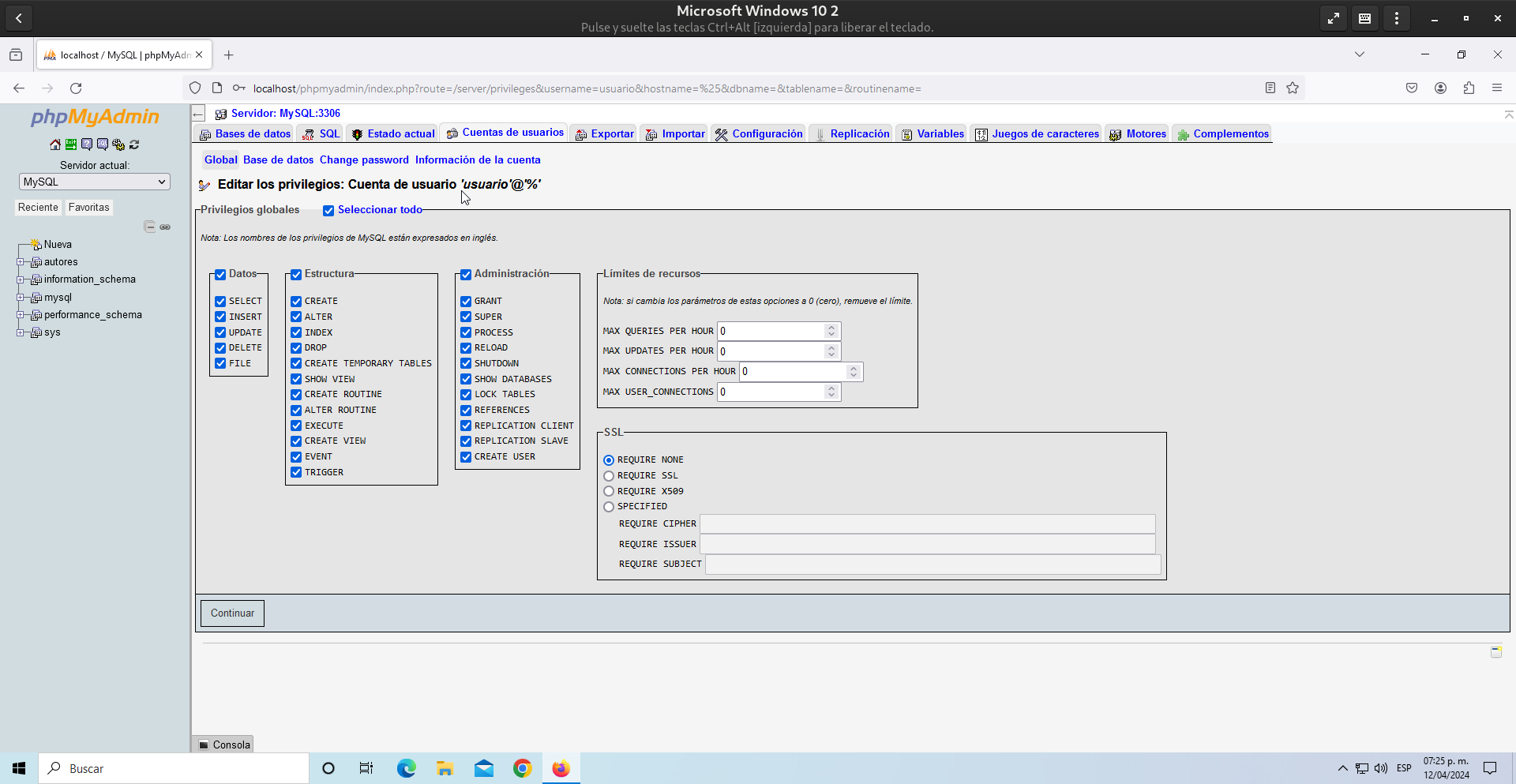Click the Servidor: MySQL:3306 breadcrumb link
The height and width of the screenshot is (784, 1516).
(x=285, y=114)
